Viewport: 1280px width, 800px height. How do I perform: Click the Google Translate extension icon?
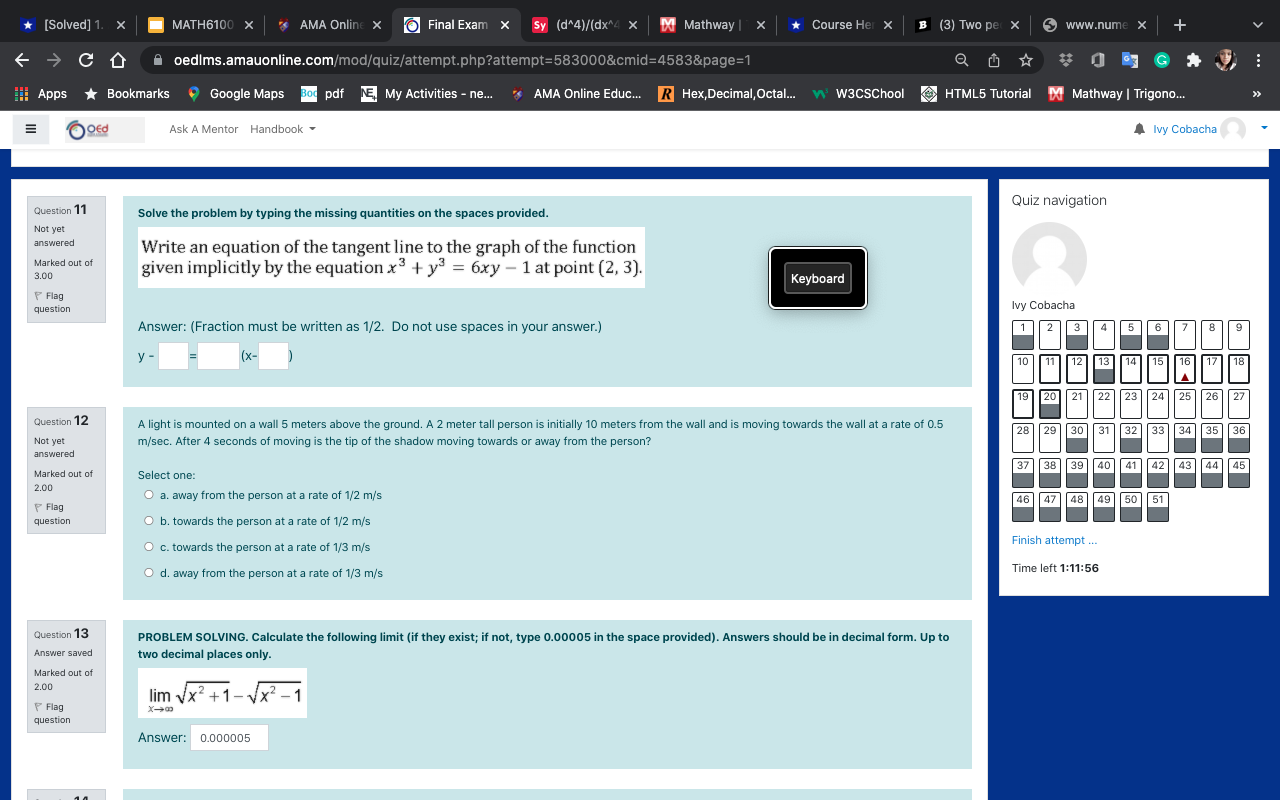tap(1130, 60)
